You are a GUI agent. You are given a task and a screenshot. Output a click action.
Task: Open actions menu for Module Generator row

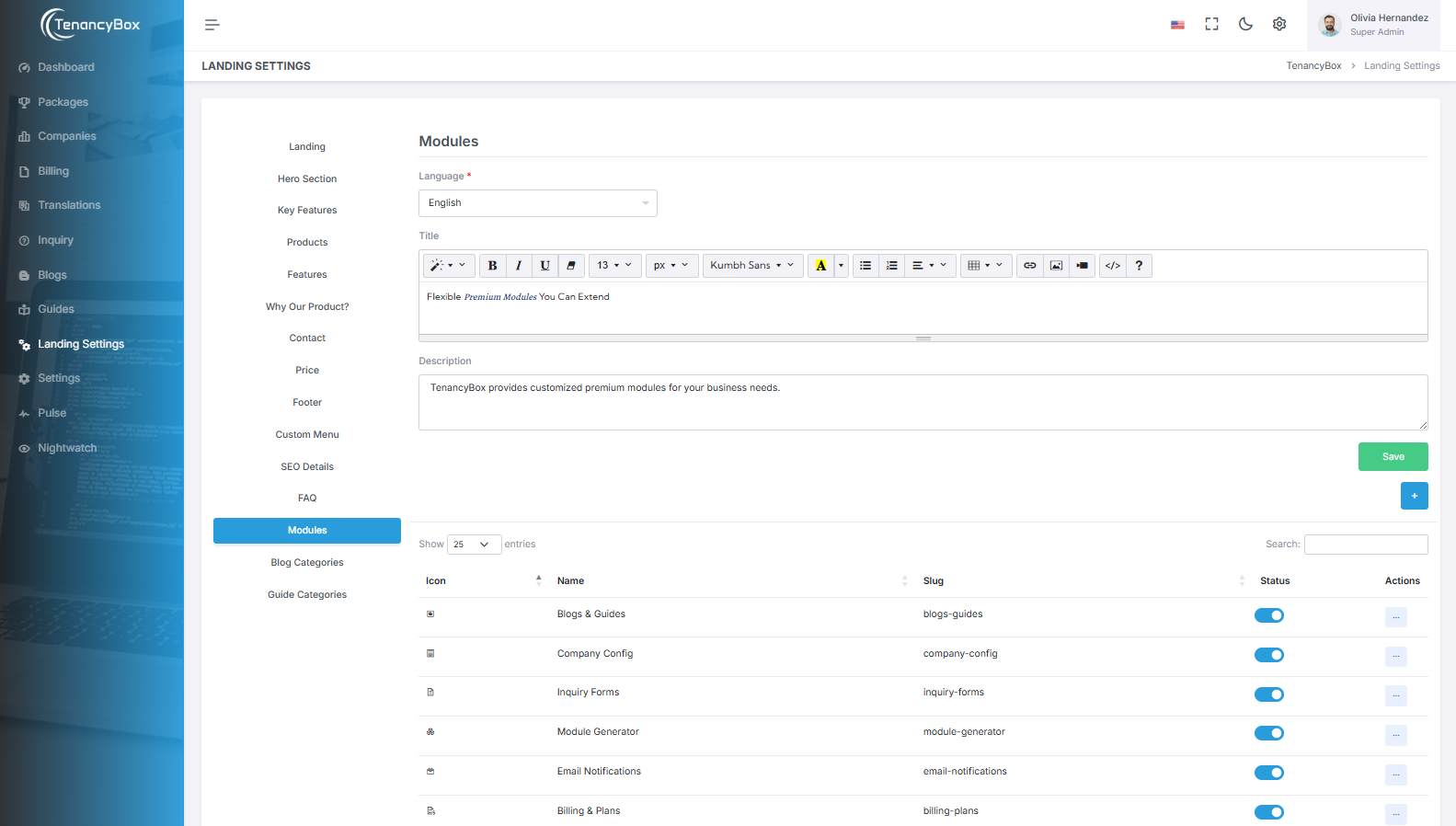1396,735
